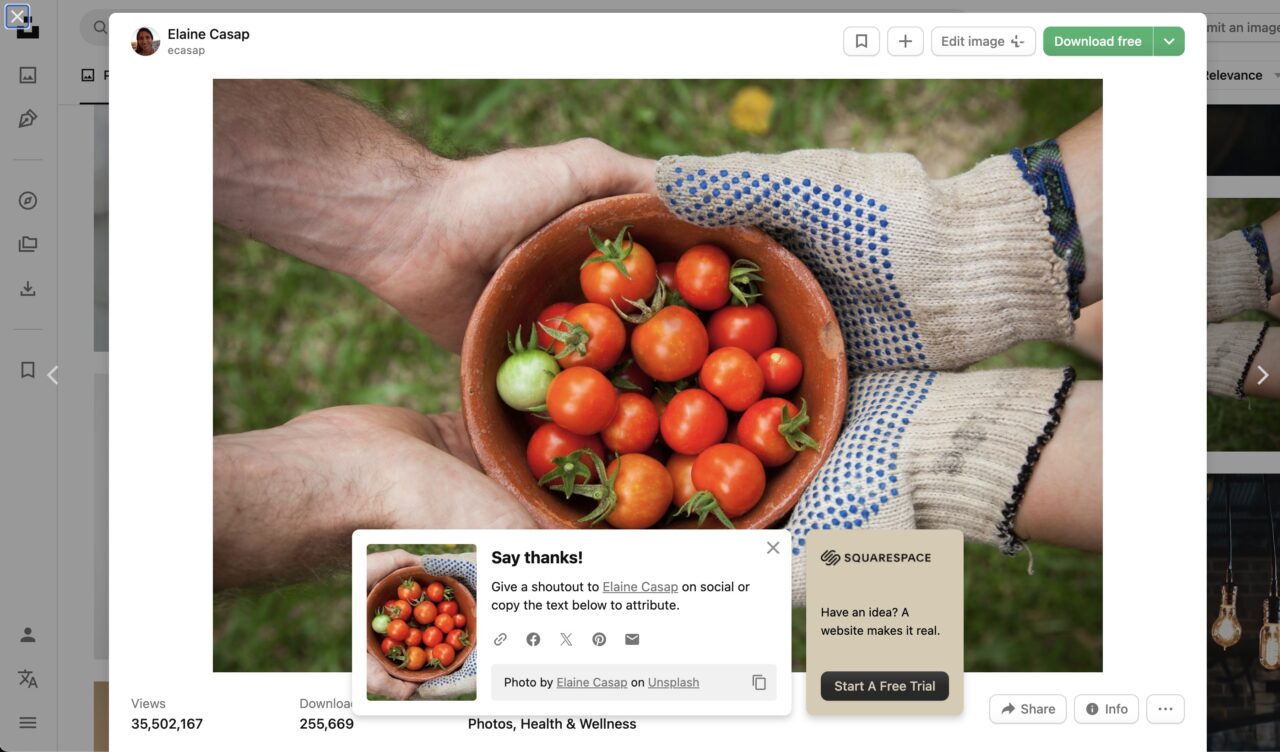Add photo to collection with plus icon
Viewport: 1280px width, 752px height.
(905, 41)
